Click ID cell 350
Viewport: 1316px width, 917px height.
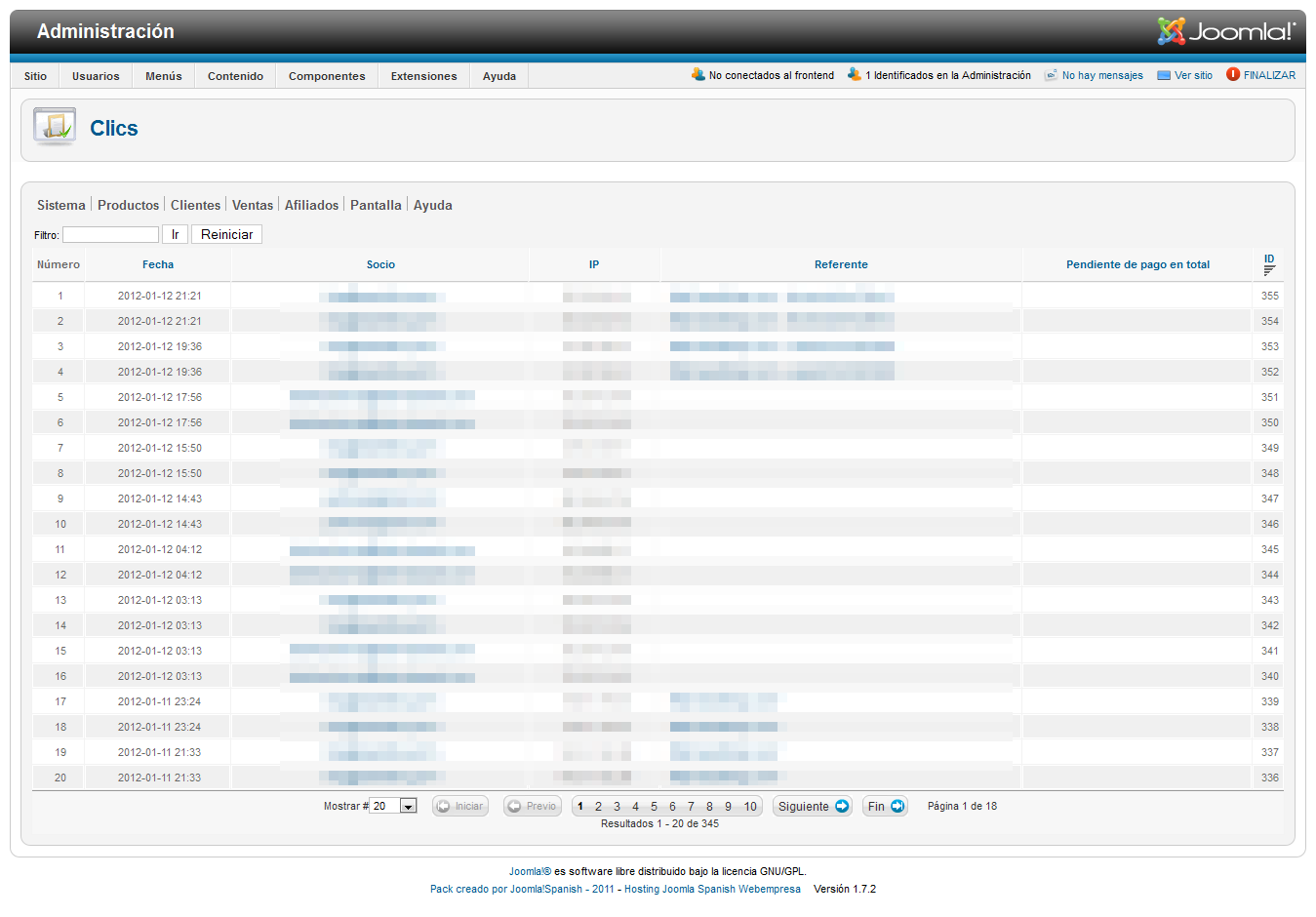pos(1269,422)
